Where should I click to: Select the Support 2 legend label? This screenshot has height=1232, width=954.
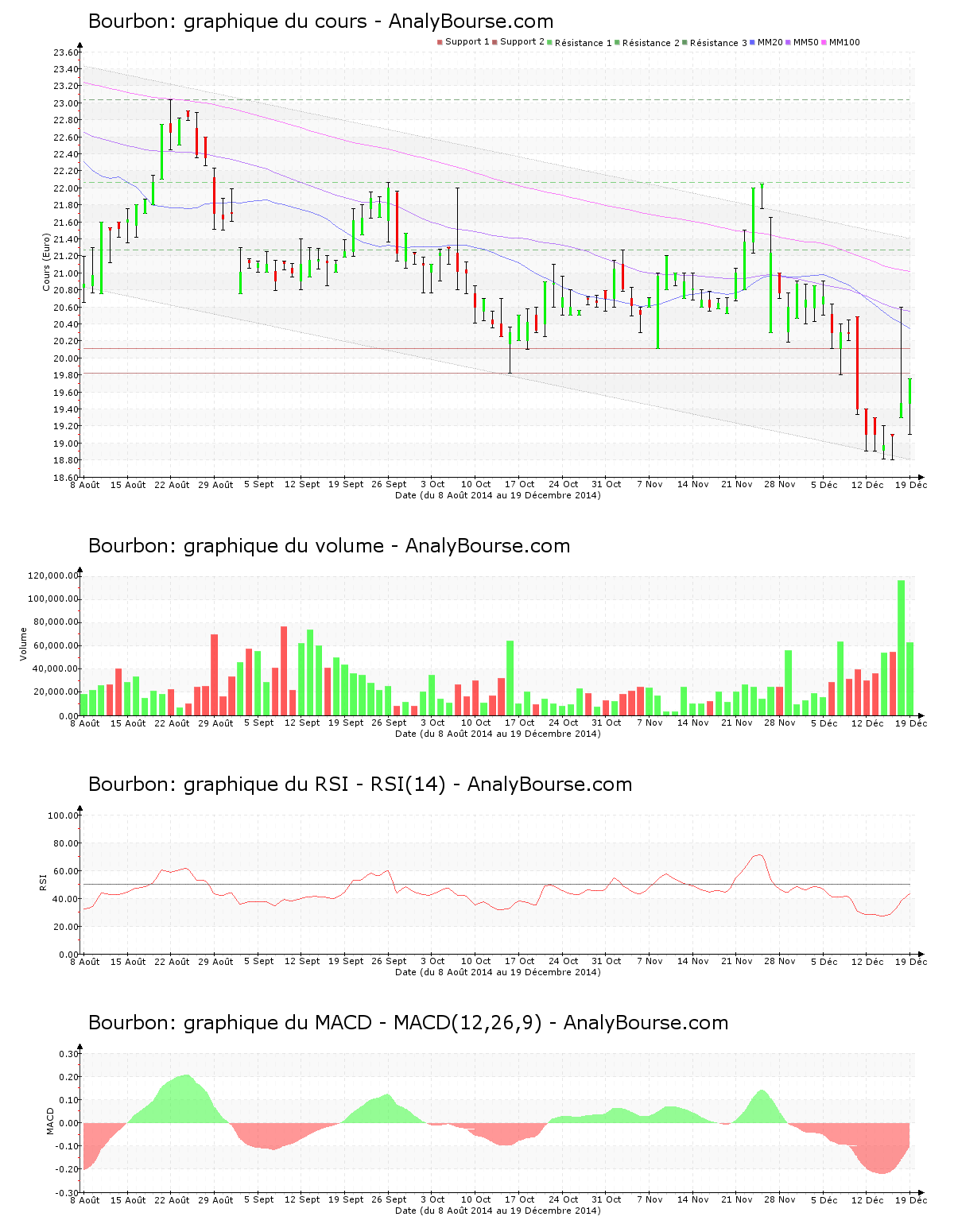[522, 42]
